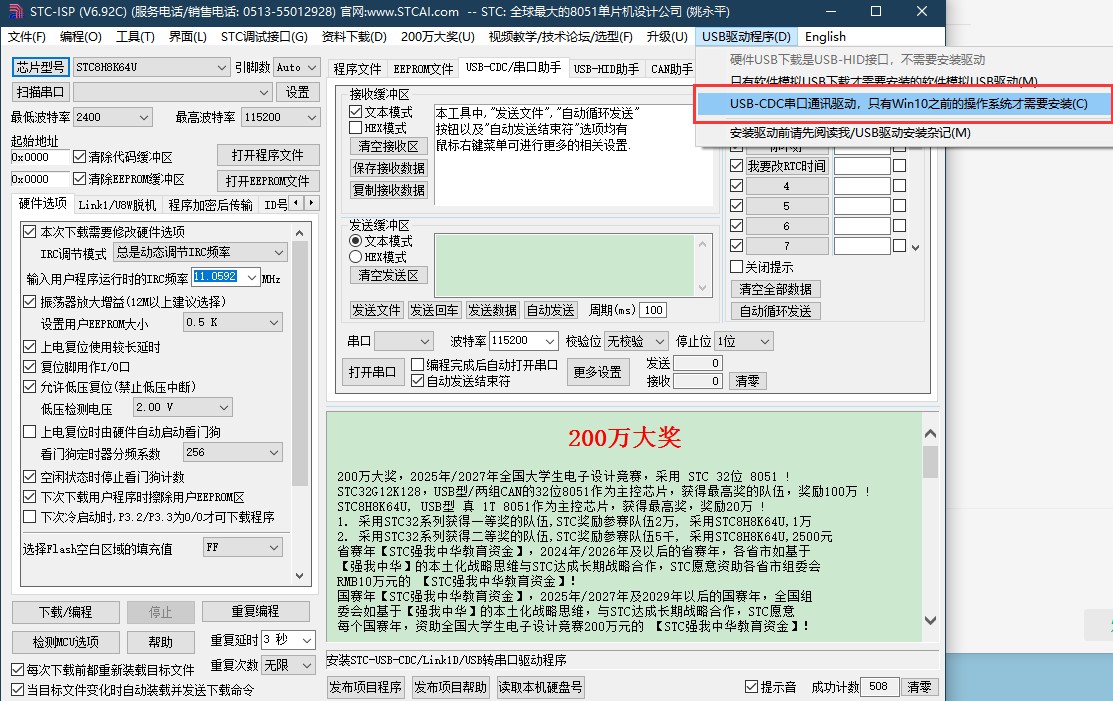Expand the IRC调节模式 dropdown
The image size is (1113, 701).
[x=201, y=253]
